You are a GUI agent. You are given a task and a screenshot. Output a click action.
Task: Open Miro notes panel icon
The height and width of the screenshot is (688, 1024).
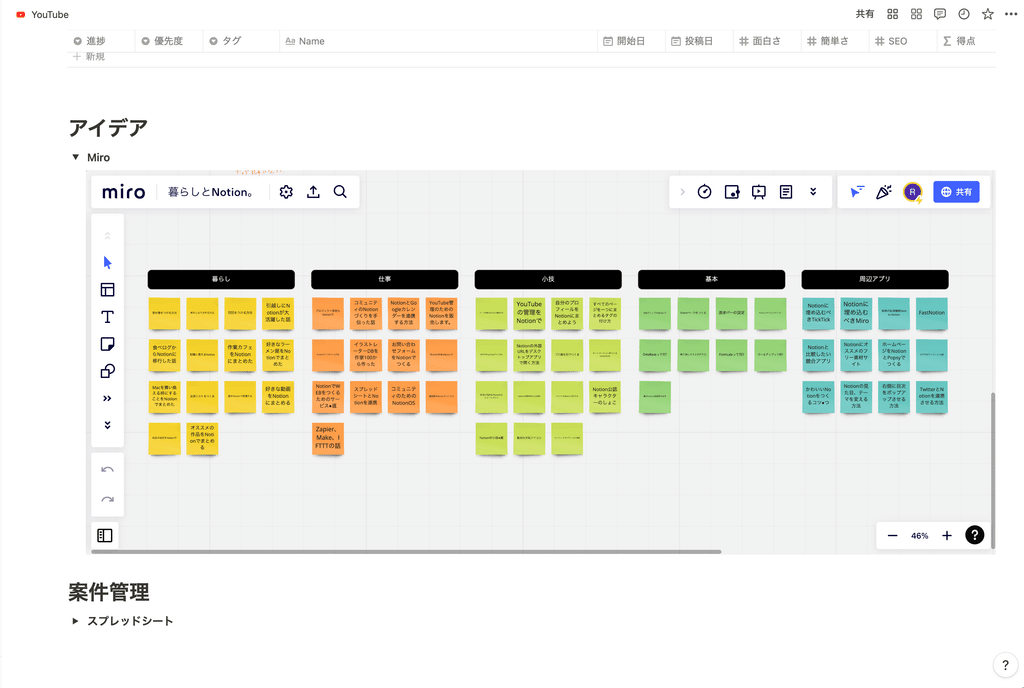click(x=786, y=192)
